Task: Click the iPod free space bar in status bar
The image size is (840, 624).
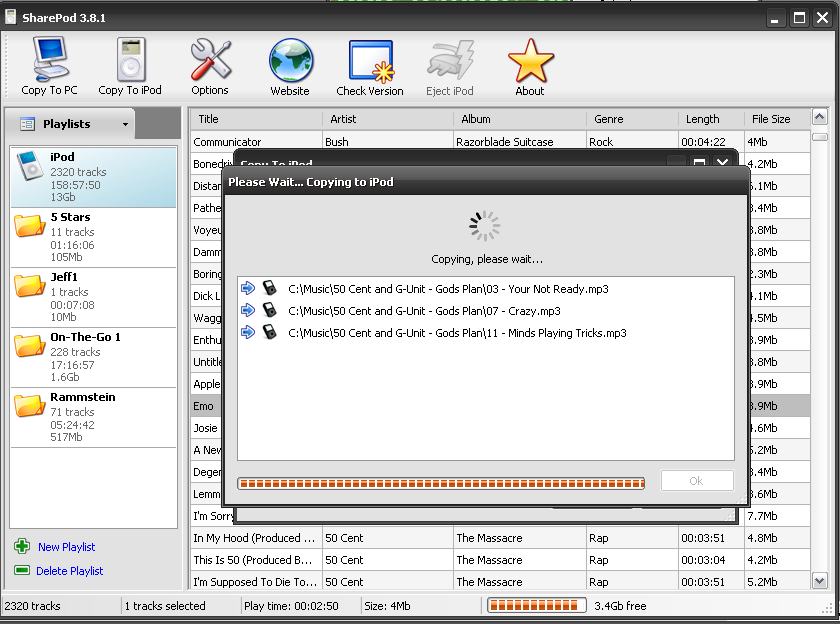Action: pos(536,606)
